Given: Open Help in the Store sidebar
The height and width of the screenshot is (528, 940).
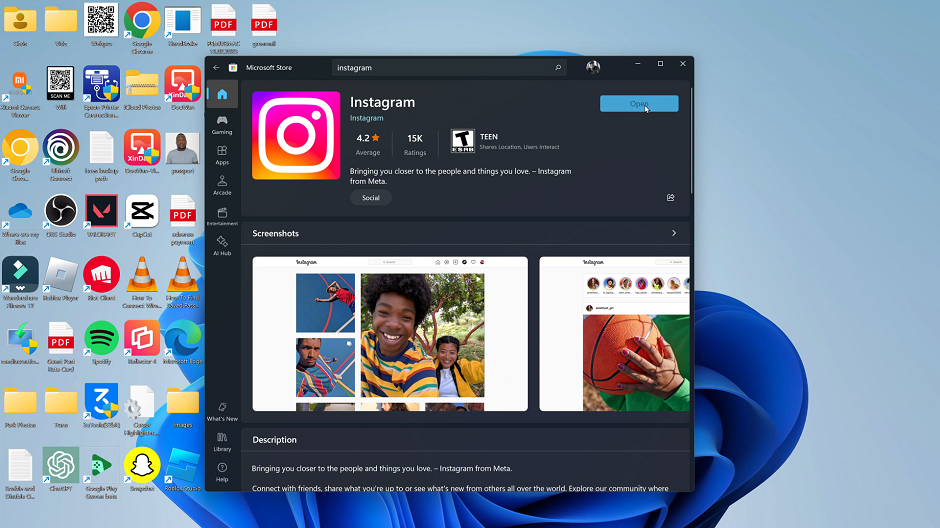Looking at the screenshot, I should point(222,472).
